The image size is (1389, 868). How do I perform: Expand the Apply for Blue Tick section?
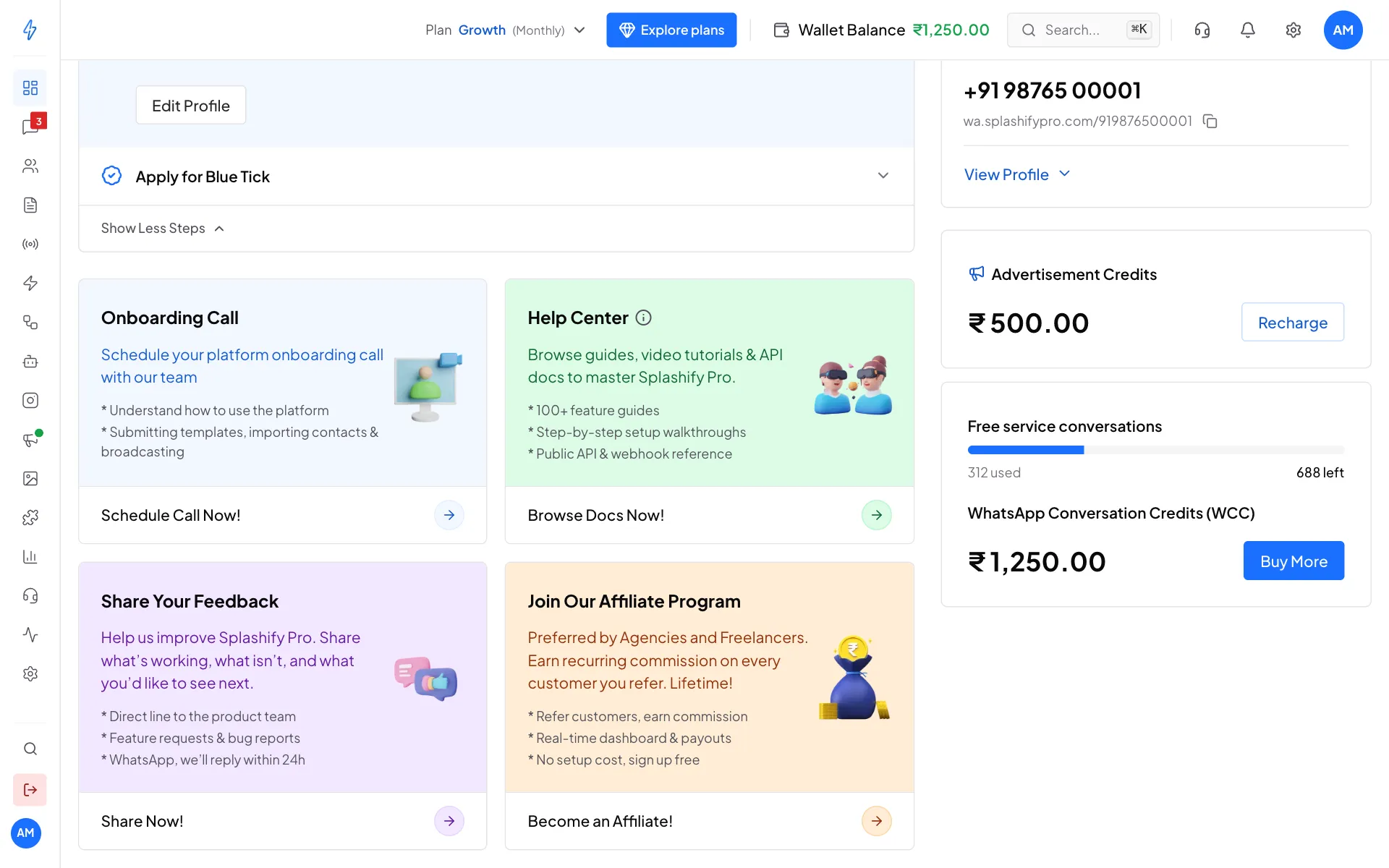[496, 176]
